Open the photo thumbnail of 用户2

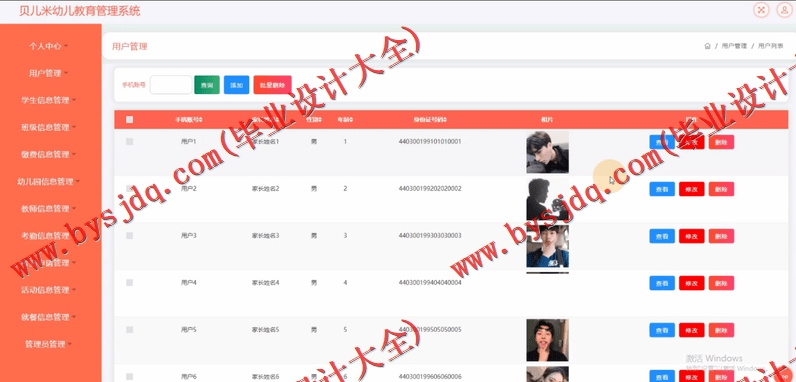pyautogui.click(x=547, y=199)
